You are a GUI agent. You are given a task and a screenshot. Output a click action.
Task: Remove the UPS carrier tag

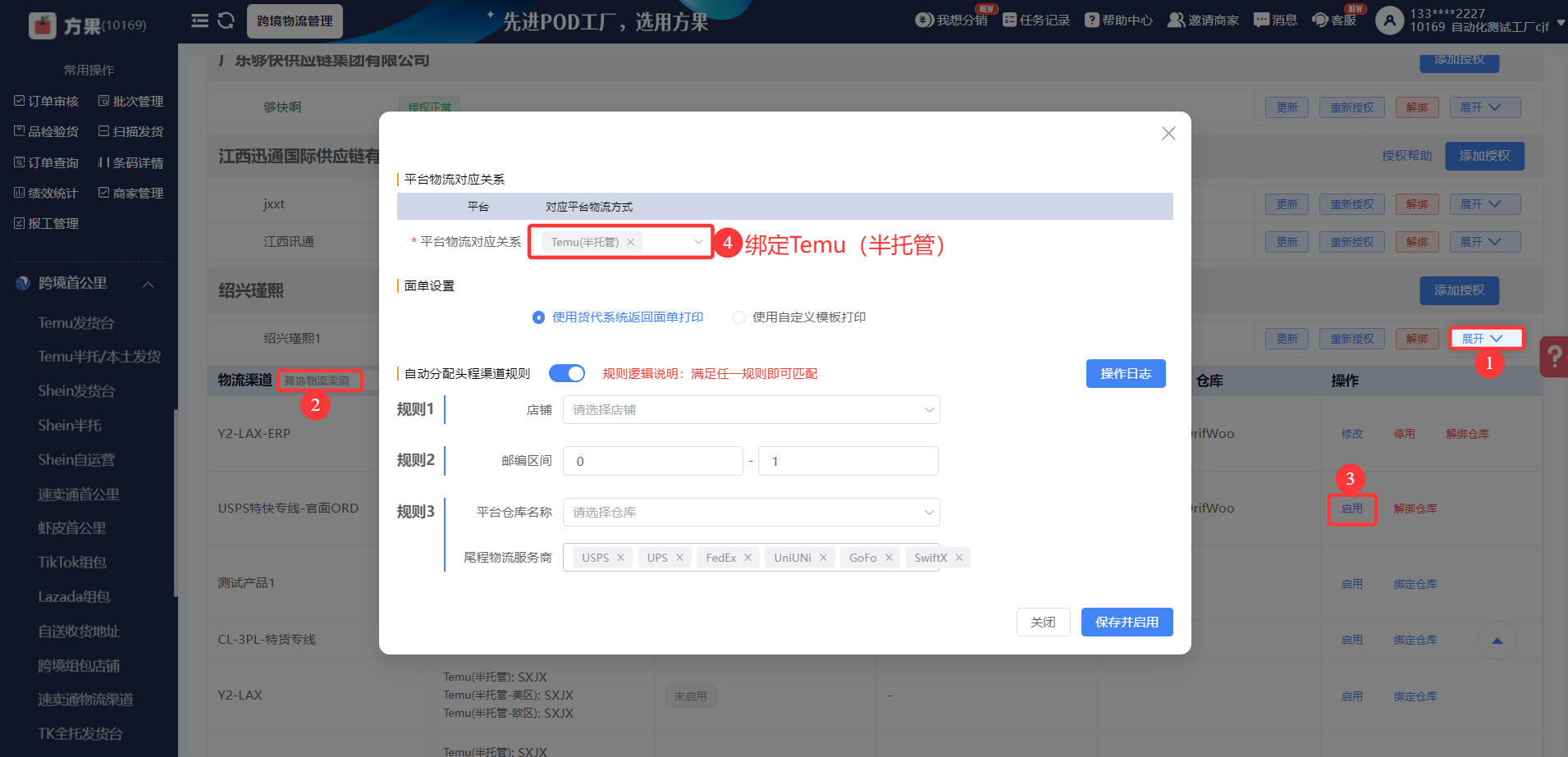click(x=679, y=558)
